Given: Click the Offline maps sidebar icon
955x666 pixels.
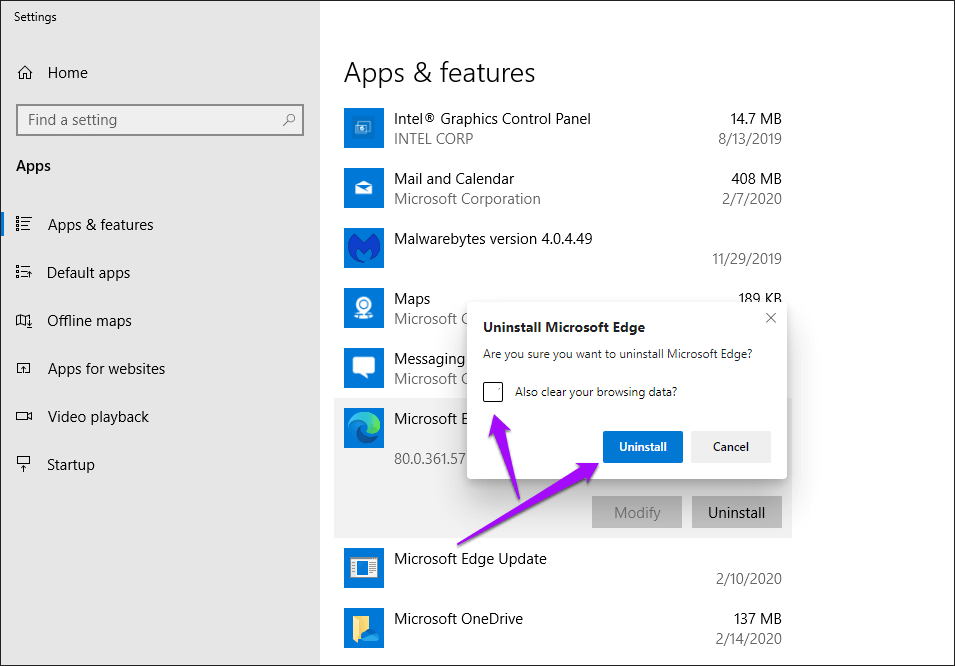Looking at the screenshot, I should tap(24, 321).
